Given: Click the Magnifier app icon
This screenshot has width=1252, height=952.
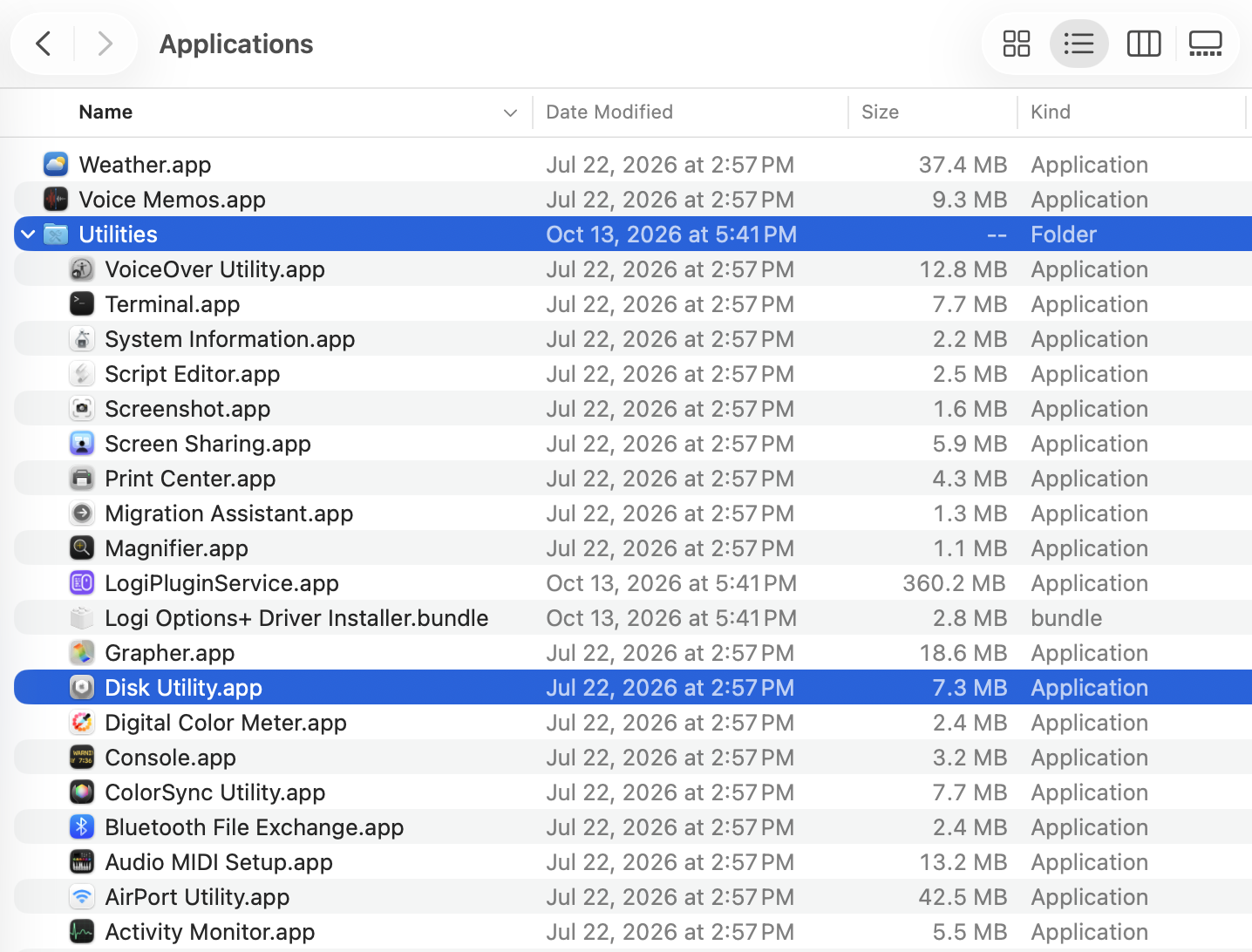Looking at the screenshot, I should pyautogui.click(x=82, y=547).
